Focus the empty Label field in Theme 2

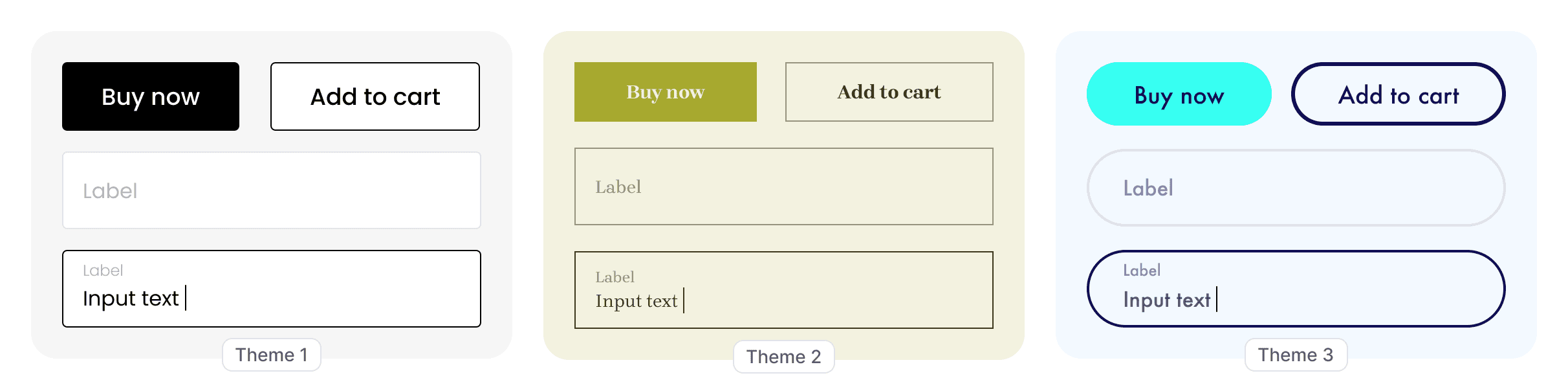(784, 186)
